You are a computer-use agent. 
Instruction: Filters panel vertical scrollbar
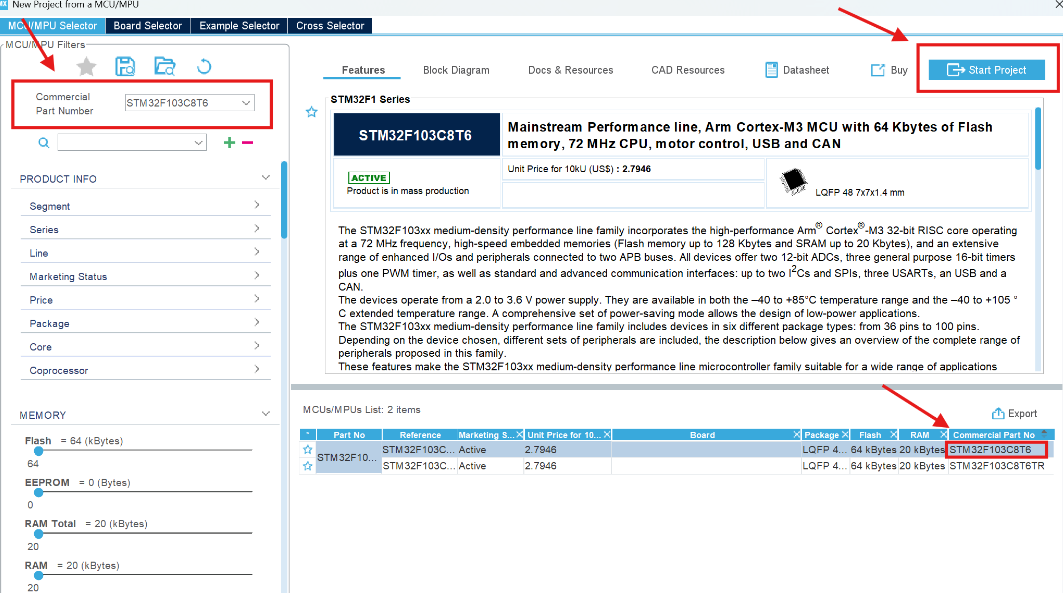tap(284, 200)
